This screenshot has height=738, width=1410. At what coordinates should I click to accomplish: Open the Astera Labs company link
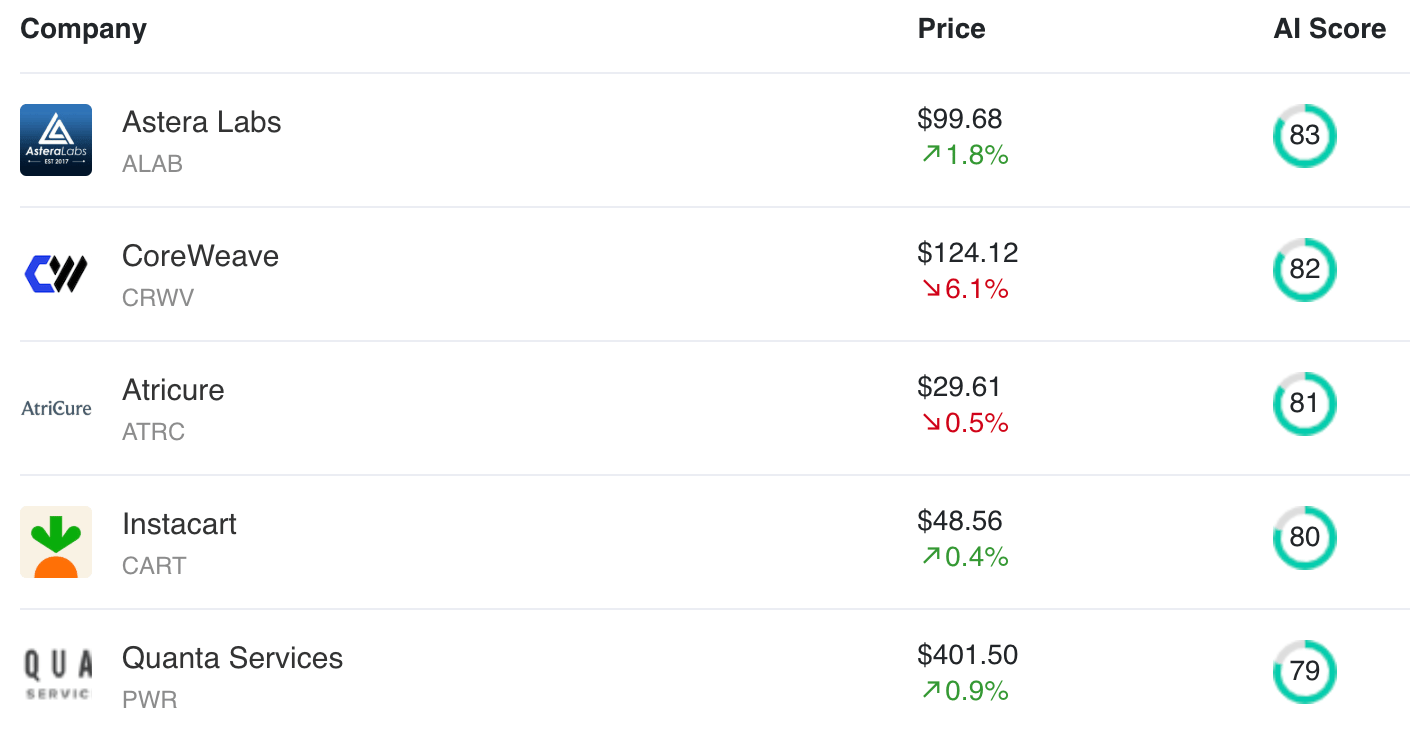pos(201,122)
